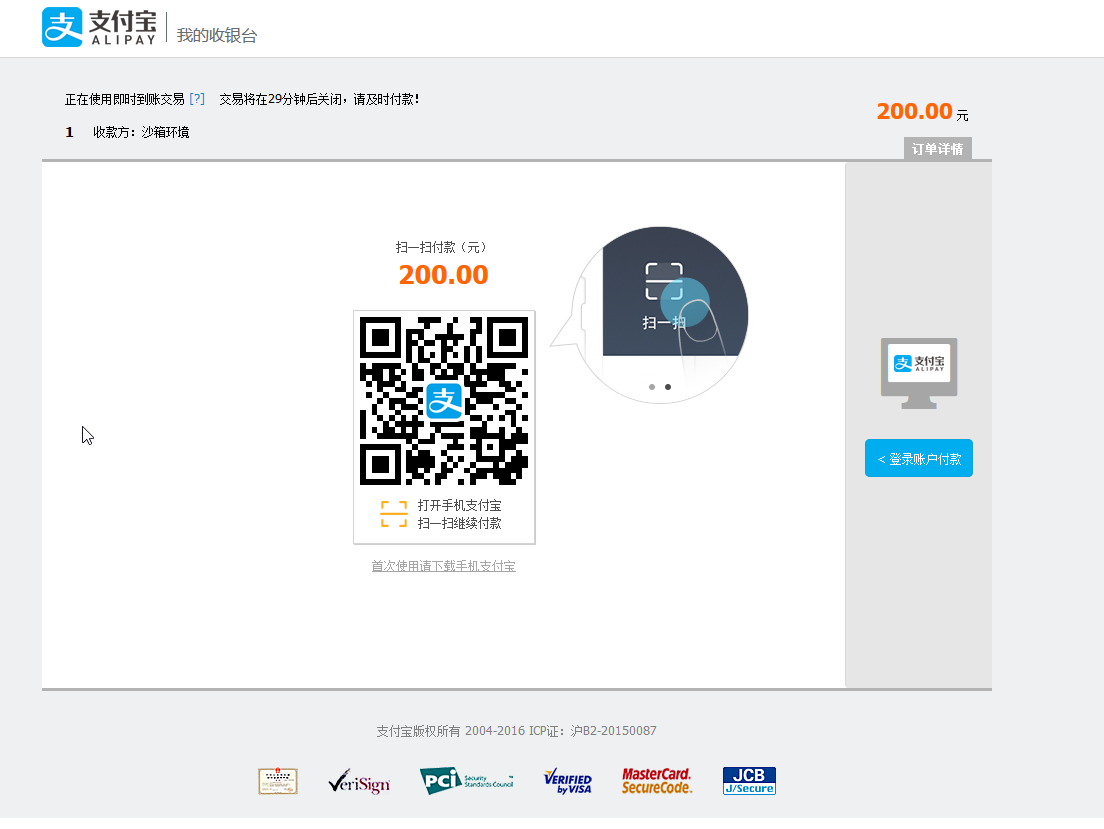The image size is (1104, 829).
Task: Click the PCI Security Standards Council badge
Action: coord(467,780)
